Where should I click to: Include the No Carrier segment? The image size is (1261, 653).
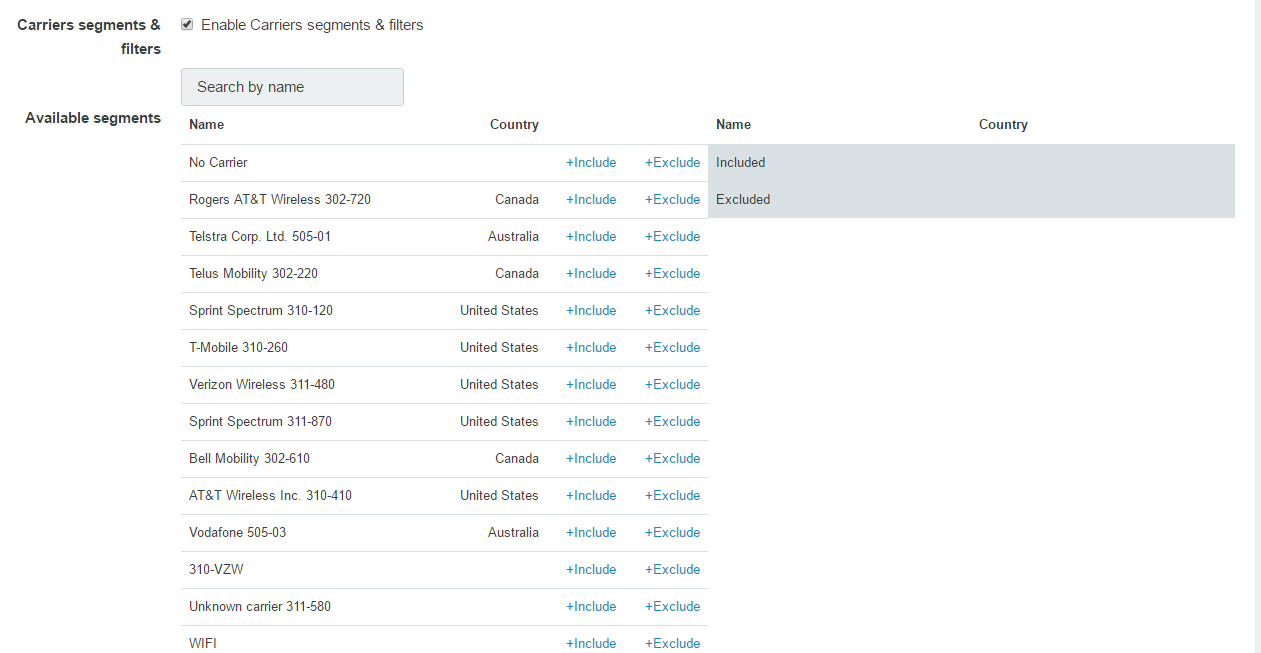(591, 163)
